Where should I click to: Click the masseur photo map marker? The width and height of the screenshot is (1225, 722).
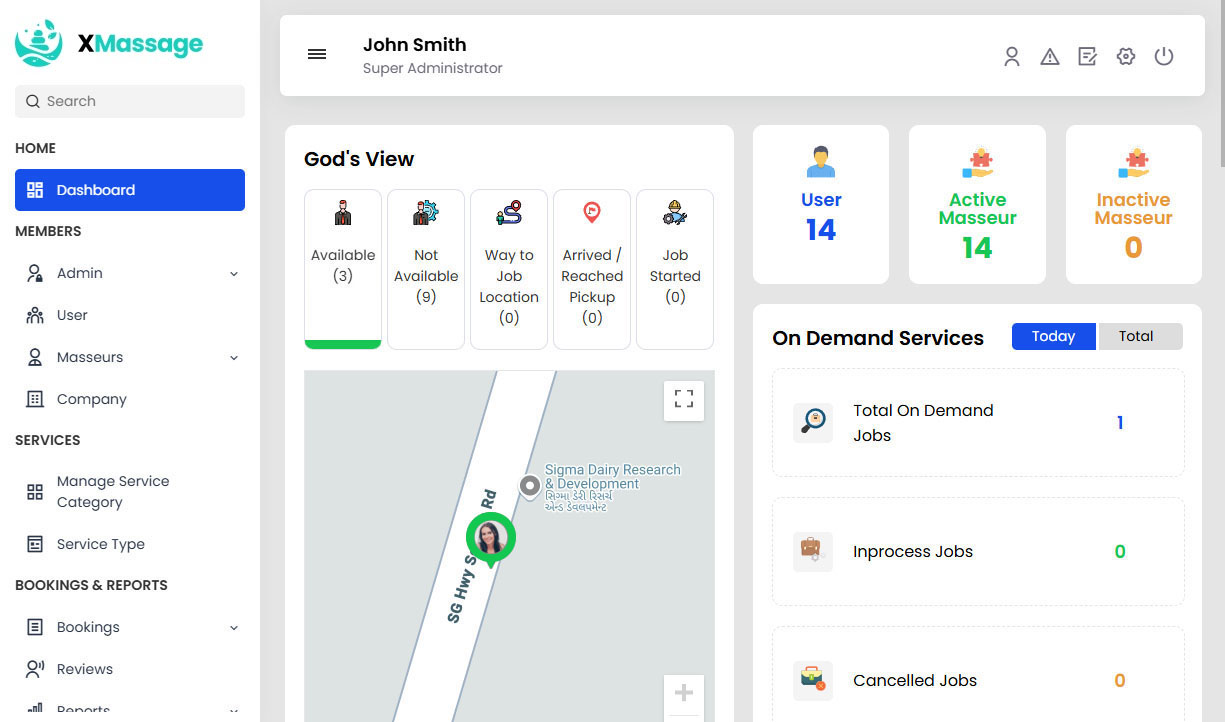click(x=490, y=538)
